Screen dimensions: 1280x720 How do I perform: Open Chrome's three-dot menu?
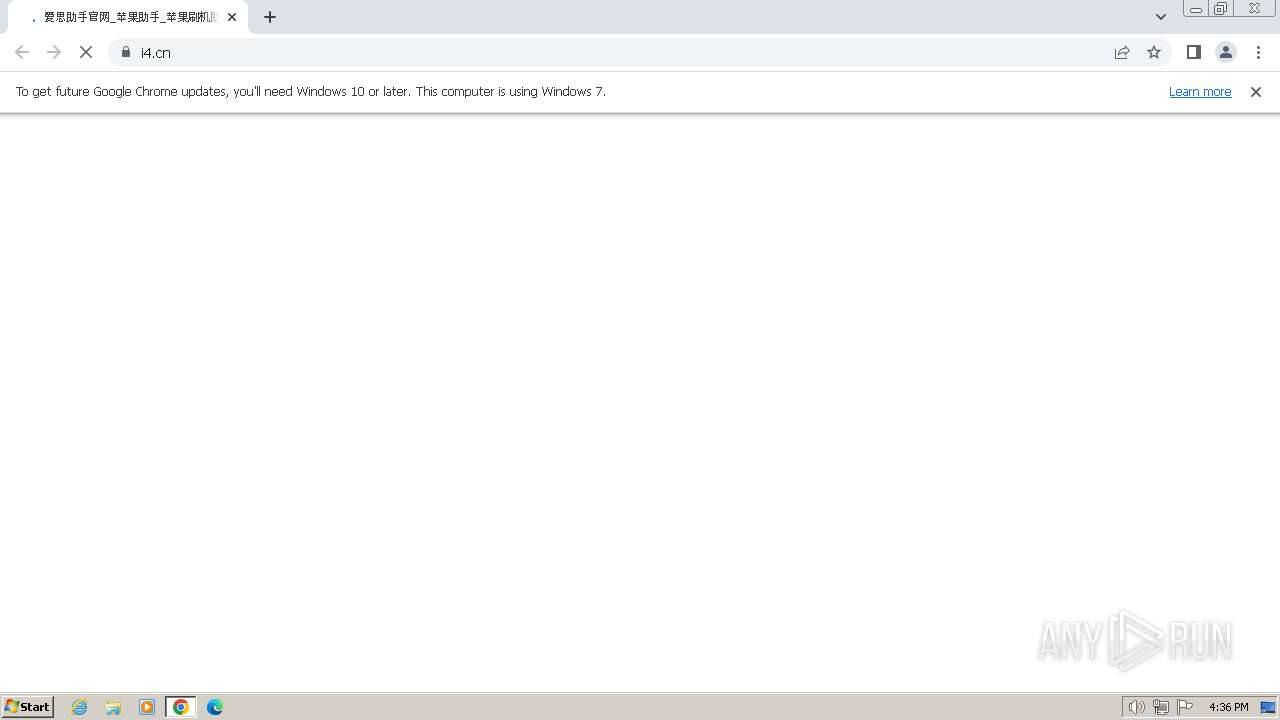pos(1258,52)
